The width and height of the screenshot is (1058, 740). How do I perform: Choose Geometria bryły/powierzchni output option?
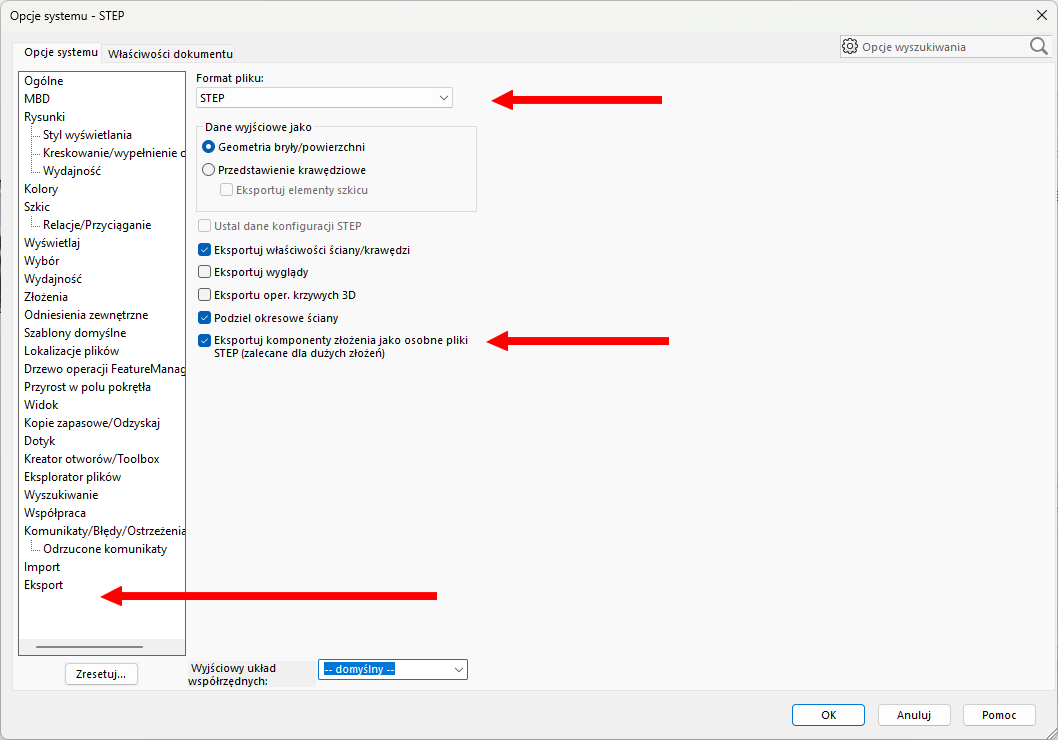pyautogui.click(x=208, y=147)
